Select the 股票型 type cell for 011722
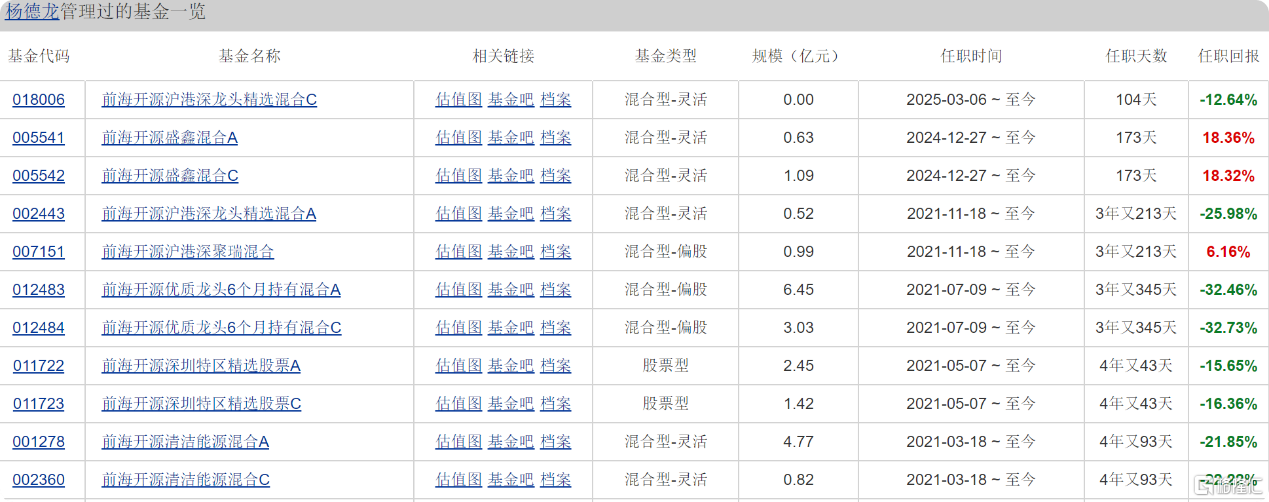Screen dimensions: 1269x502 tap(666, 366)
